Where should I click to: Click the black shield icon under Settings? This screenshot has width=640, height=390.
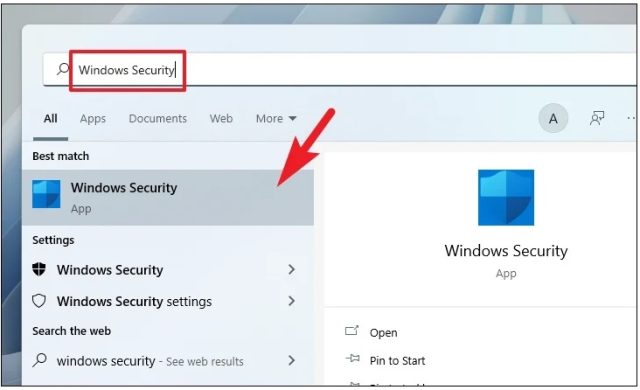click(39, 269)
